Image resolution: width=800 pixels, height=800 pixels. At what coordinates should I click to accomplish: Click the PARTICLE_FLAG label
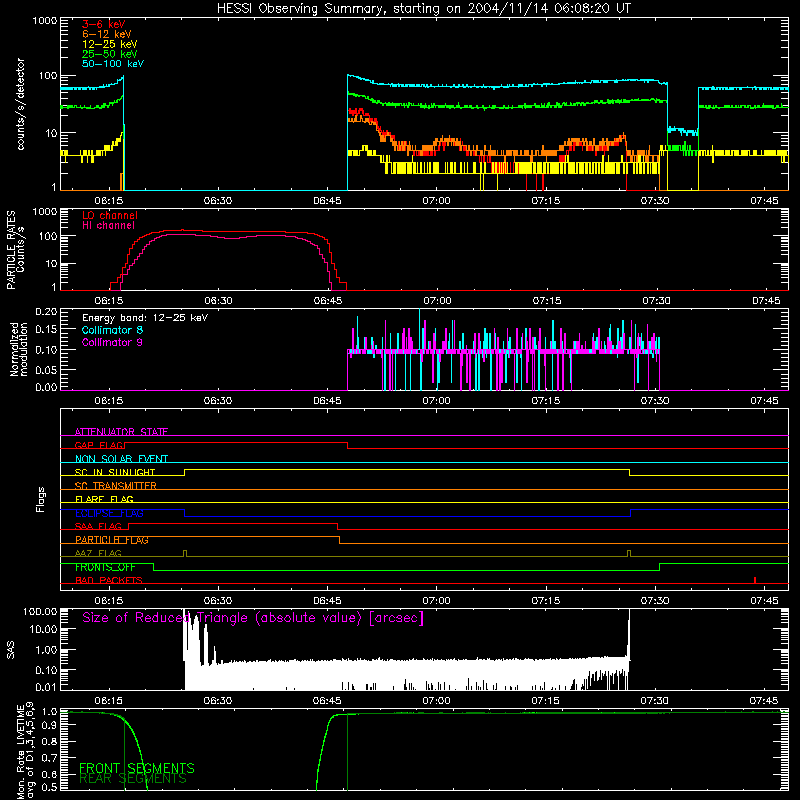point(112,539)
